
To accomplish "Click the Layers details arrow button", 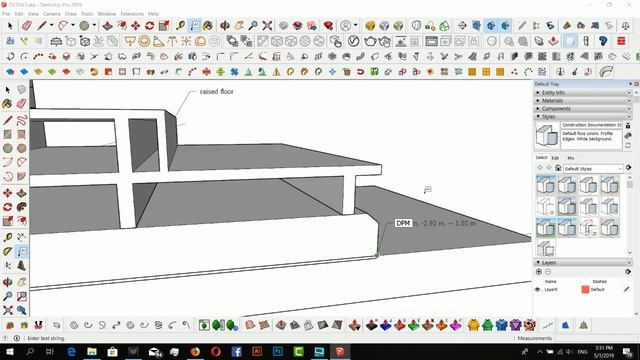I will coord(628,272).
